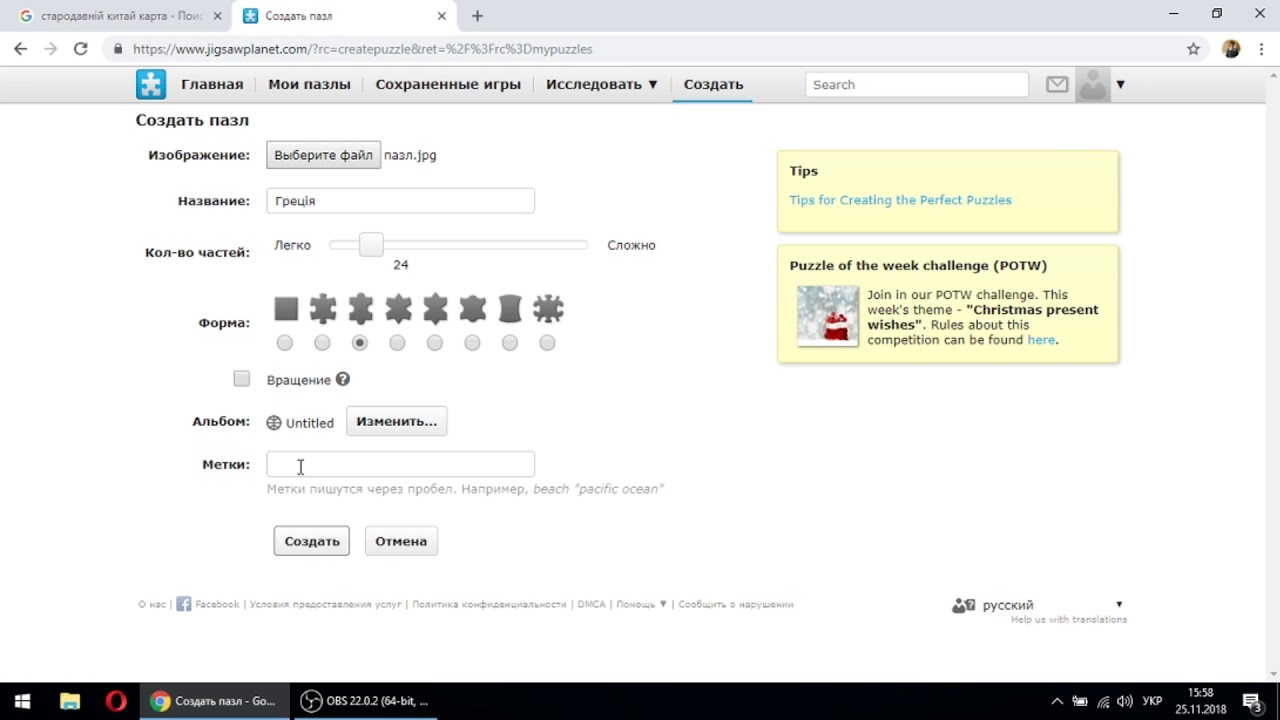
Task: Select the first shape radio button
Action: tap(285, 343)
